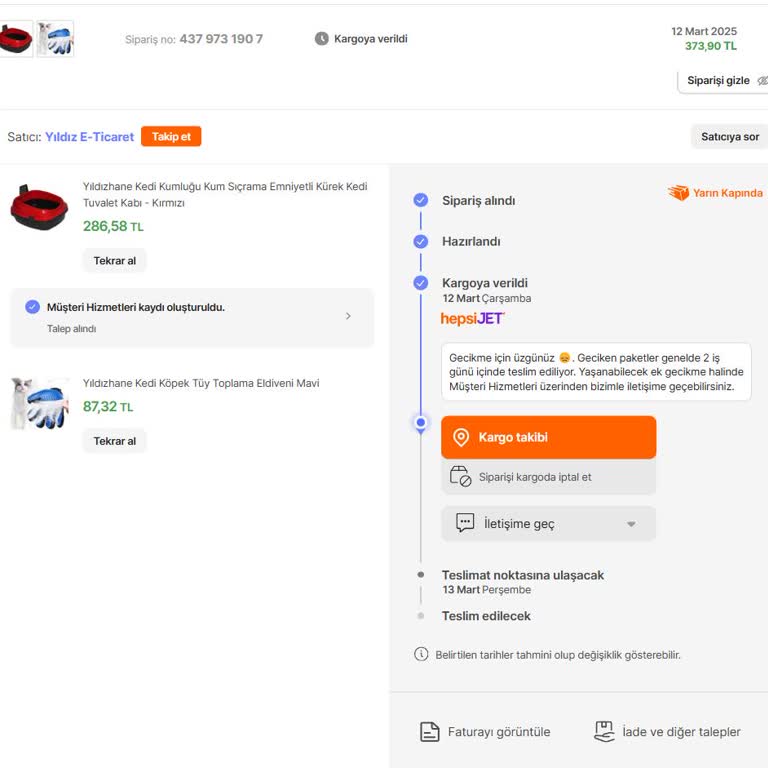Open the Müşteri Hizmetleri kaydı chevron
The height and width of the screenshot is (768, 768).
point(348,316)
